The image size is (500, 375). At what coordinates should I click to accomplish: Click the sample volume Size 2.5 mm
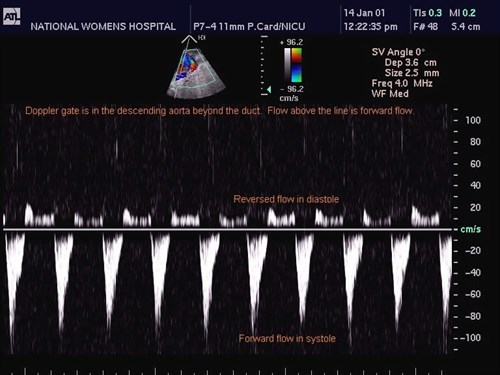click(412, 73)
